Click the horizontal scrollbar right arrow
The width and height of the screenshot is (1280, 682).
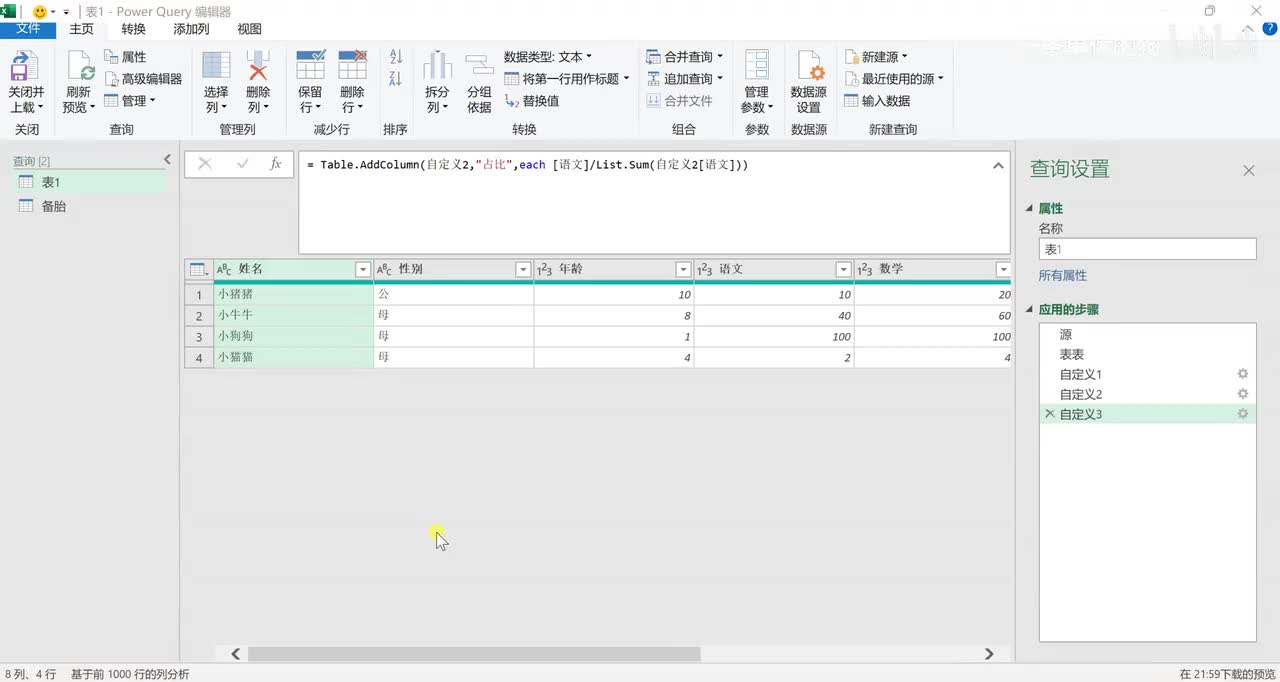(989, 654)
